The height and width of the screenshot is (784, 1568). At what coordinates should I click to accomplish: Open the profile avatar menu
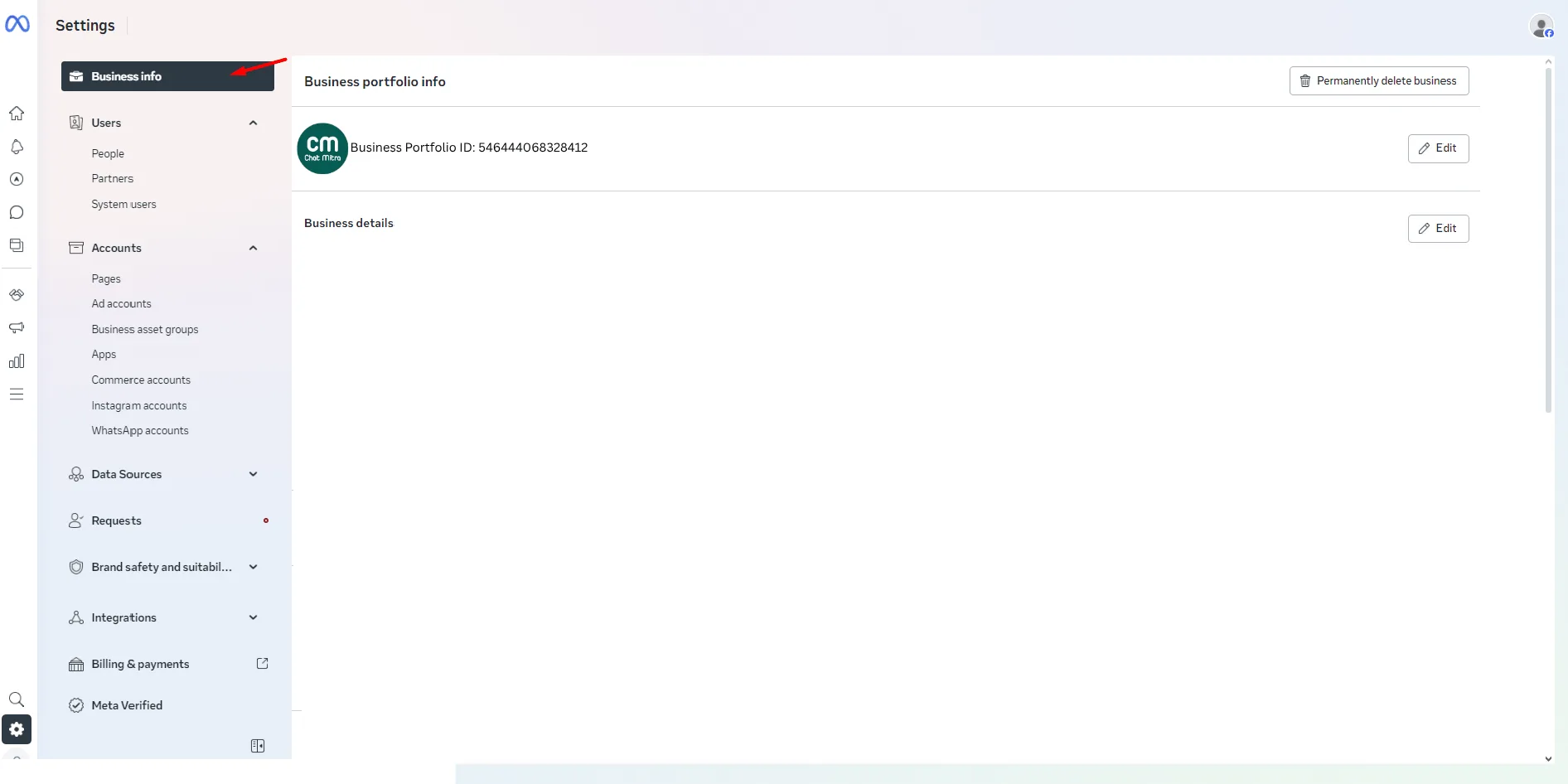[1541, 27]
